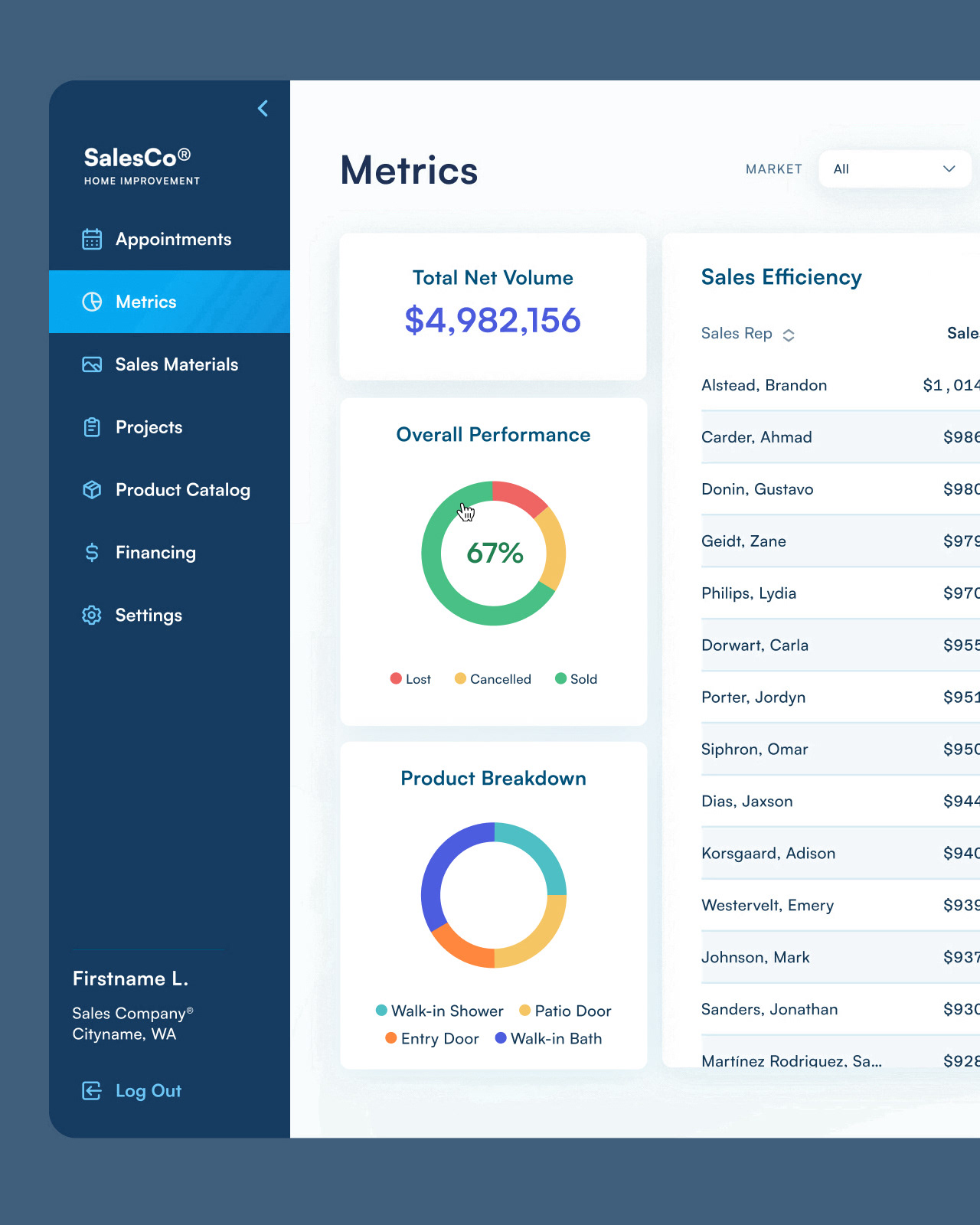This screenshot has height=1225, width=980.
Task: Click the Sales Materials image icon
Action: pyautogui.click(x=92, y=364)
